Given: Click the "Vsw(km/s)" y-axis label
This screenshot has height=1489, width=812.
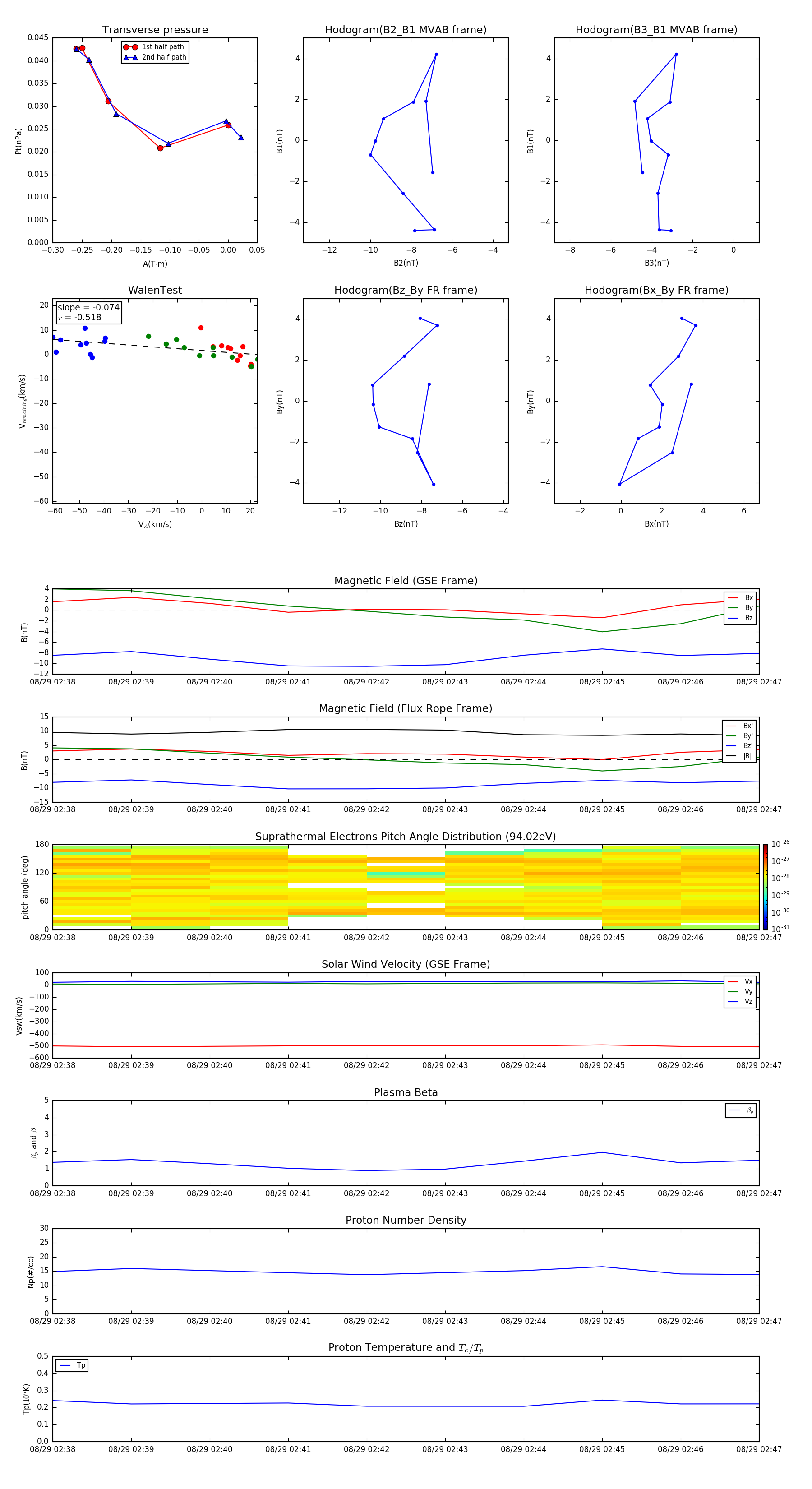Looking at the screenshot, I should 19,1016.
